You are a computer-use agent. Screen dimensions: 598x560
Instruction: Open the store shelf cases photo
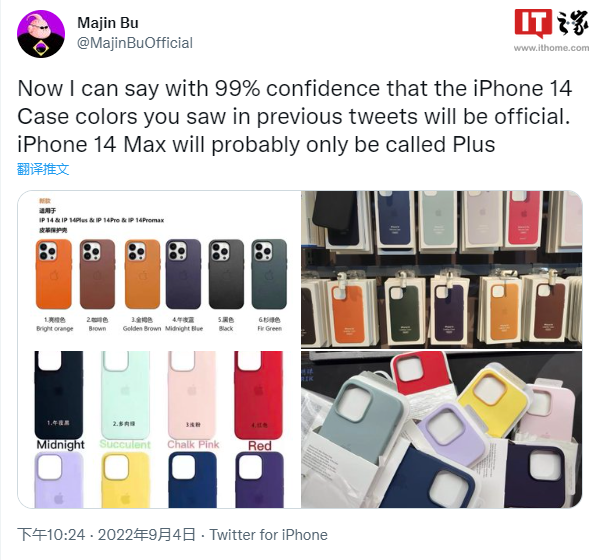pos(442,269)
